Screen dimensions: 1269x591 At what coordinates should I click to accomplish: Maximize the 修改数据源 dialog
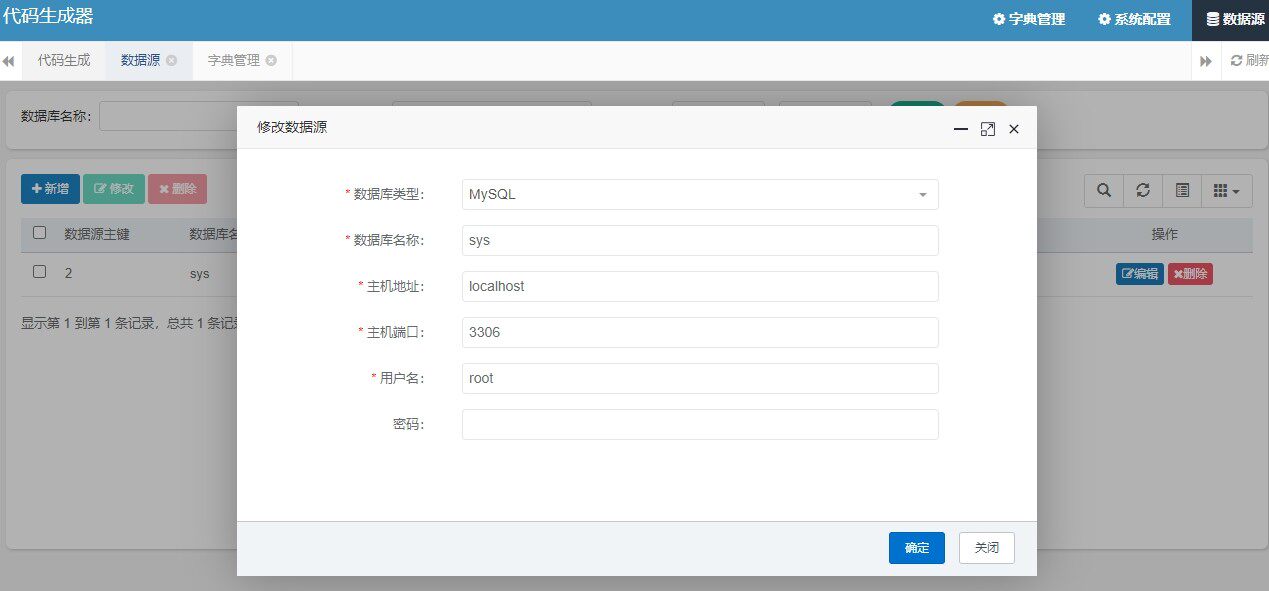pos(988,129)
